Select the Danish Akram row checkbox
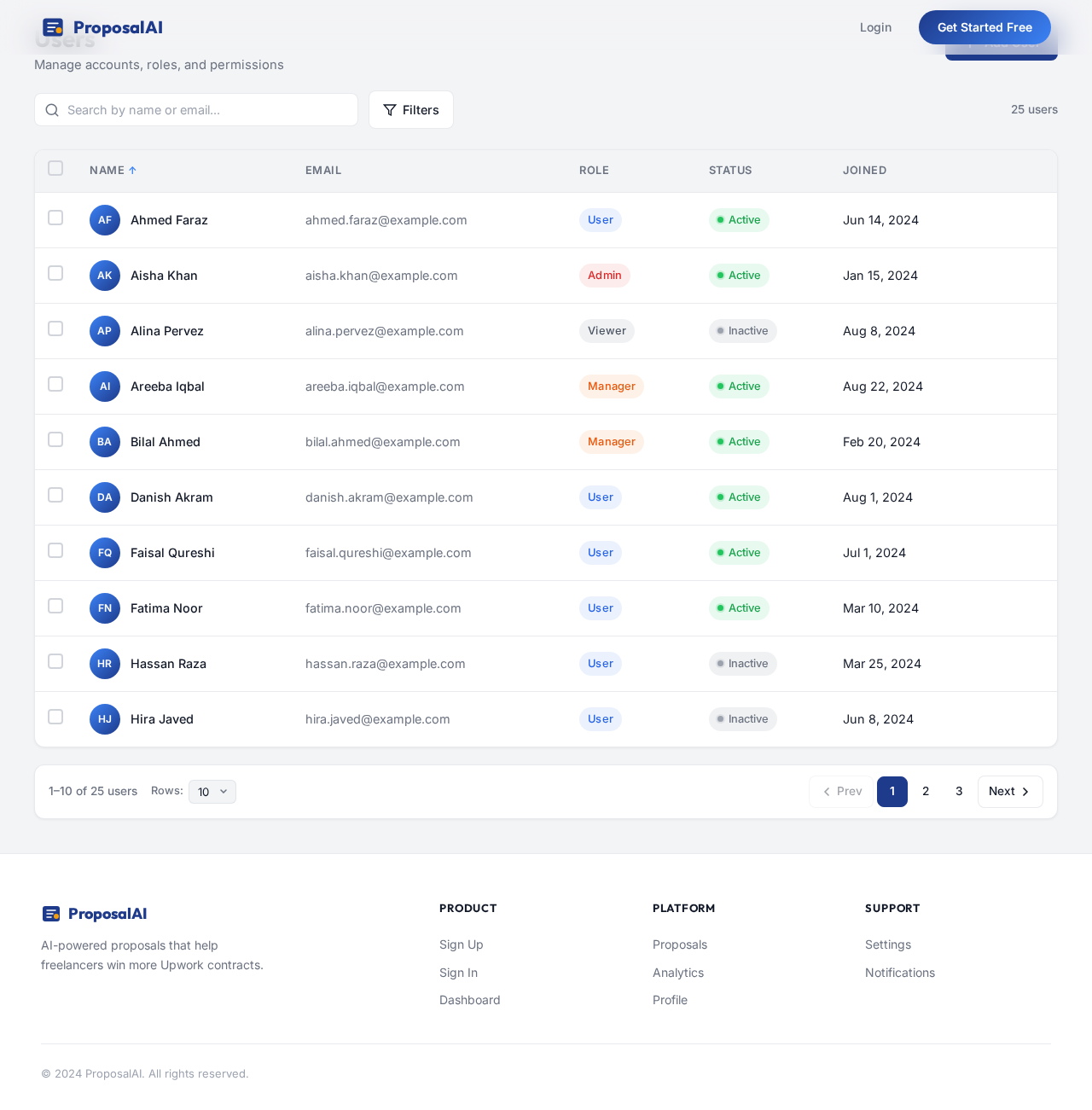 click(x=55, y=495)
